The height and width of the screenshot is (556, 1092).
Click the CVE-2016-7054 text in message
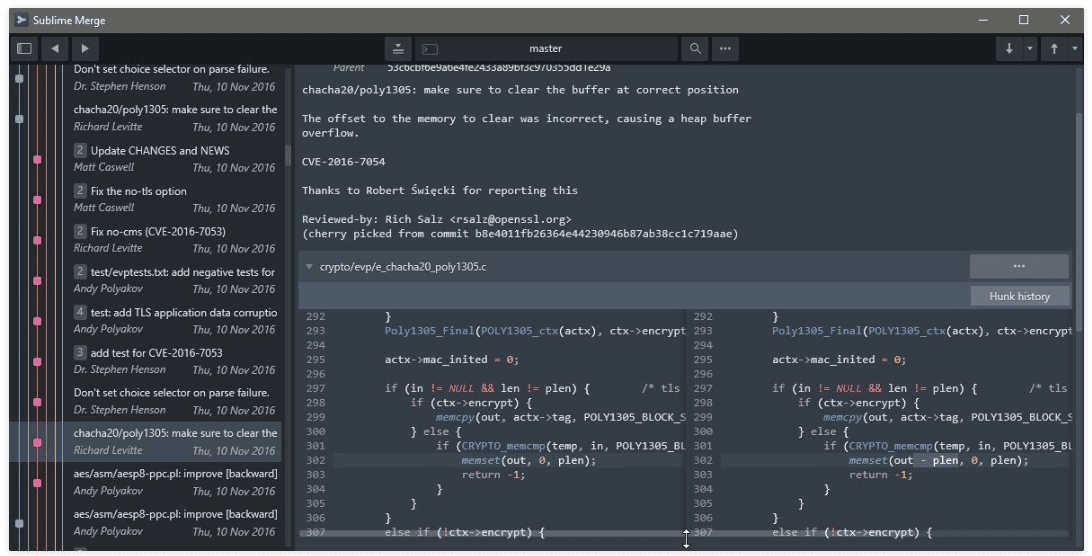click(x=343, y=162)
